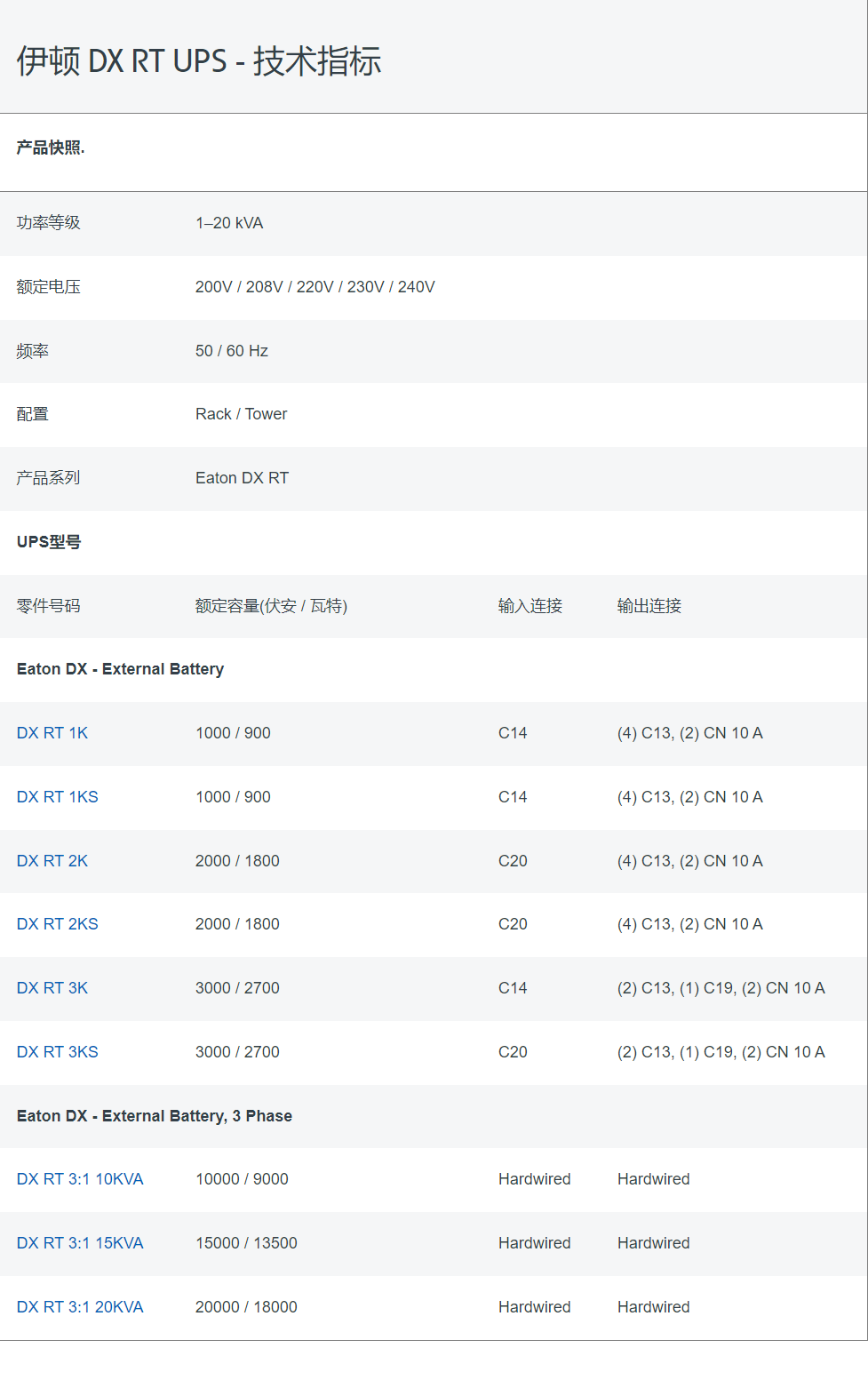This screenshot has height=1380, width=868.
Task: Click the 输入连接 column header
Action: [530, 606]
